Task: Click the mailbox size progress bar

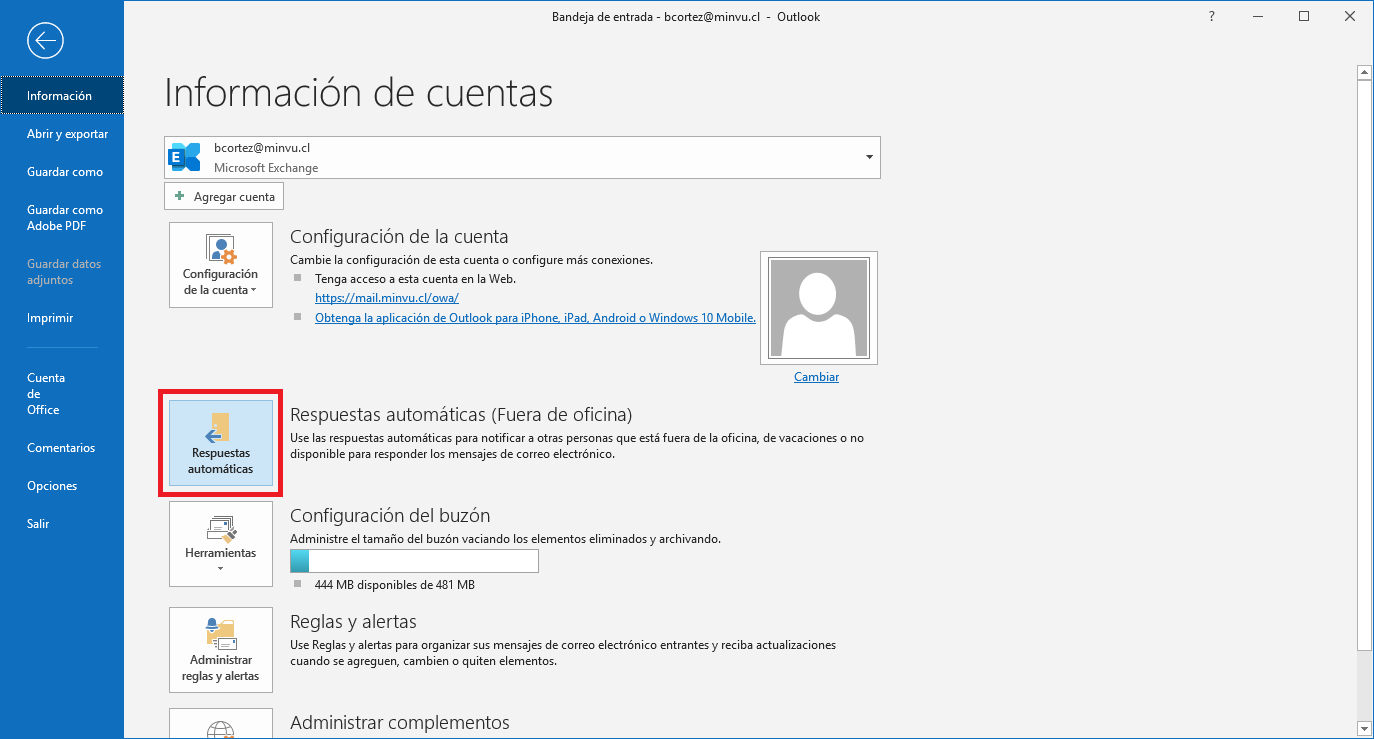Action: click(x=414, y=561)
